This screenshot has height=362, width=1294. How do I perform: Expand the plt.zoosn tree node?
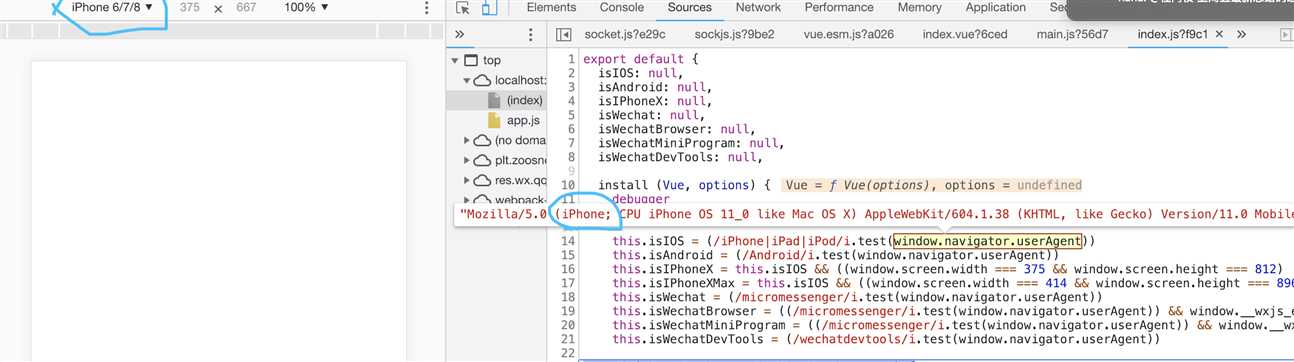click(467, 160)
